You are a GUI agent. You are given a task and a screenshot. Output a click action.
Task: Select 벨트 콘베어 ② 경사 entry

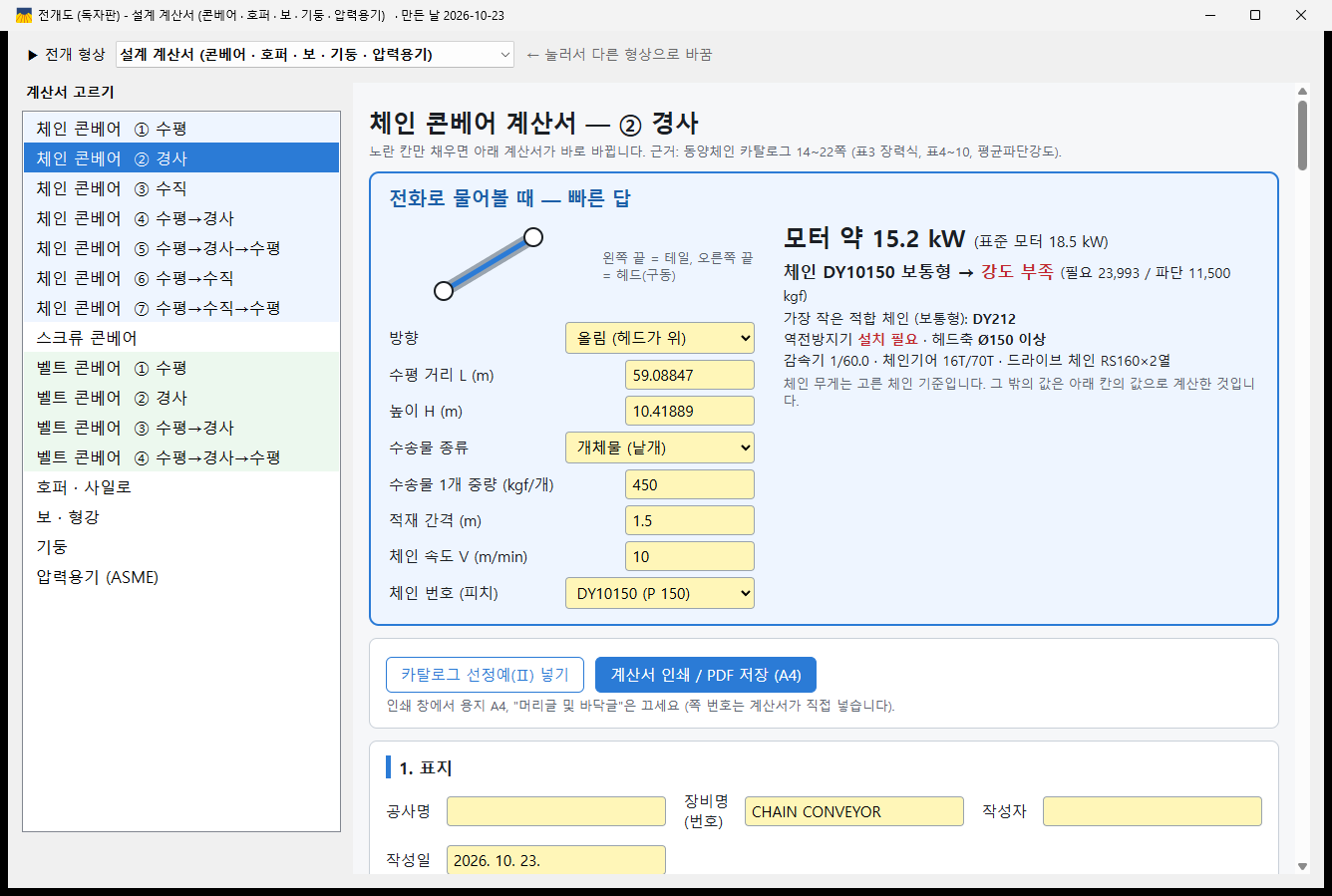(x=181, y=398)
